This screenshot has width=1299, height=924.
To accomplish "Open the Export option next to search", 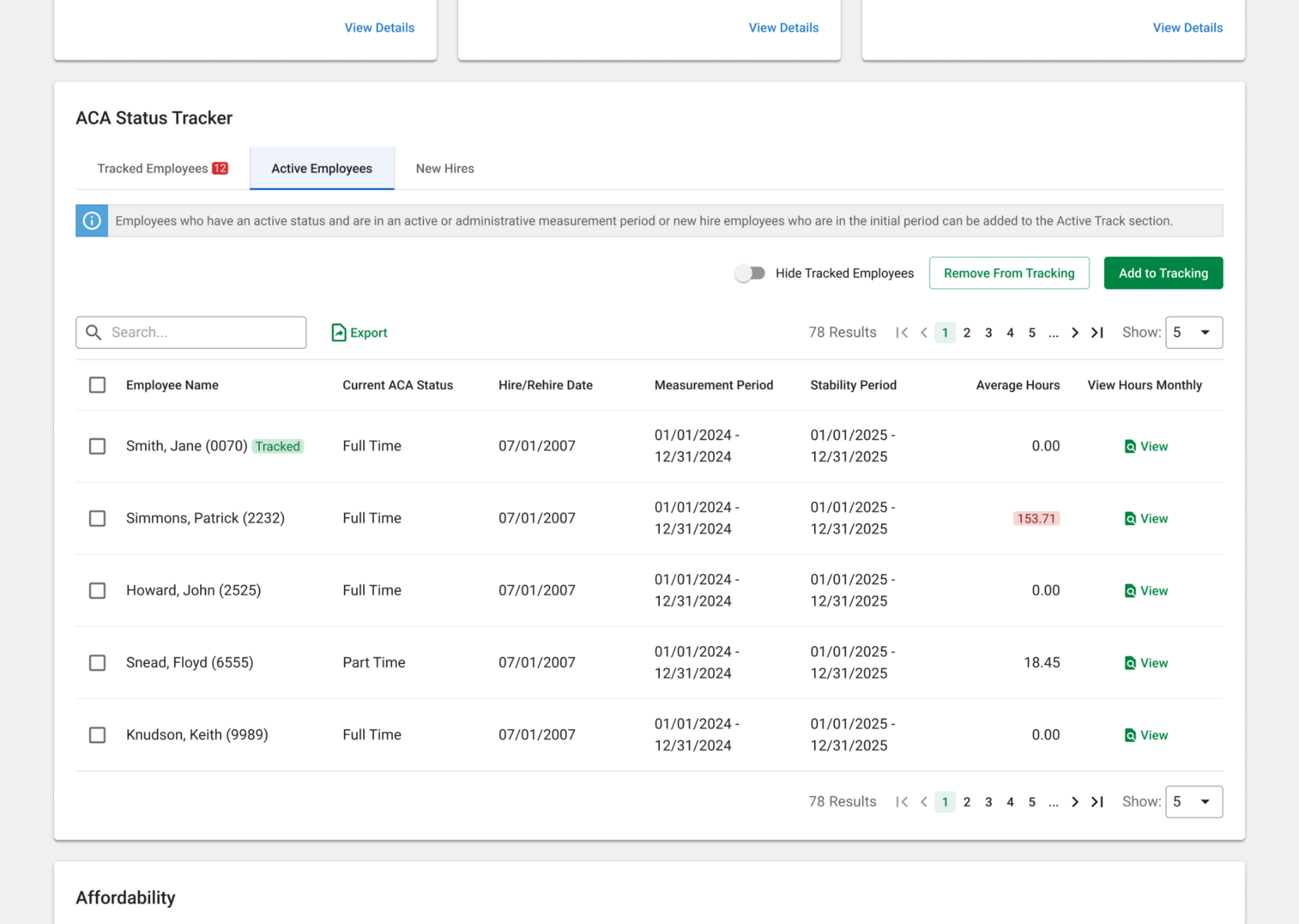I will pyautogui.click(x=359, y=332).
